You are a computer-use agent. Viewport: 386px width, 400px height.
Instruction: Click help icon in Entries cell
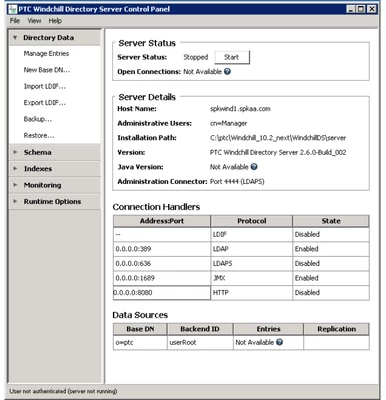(x=279, y=342)
